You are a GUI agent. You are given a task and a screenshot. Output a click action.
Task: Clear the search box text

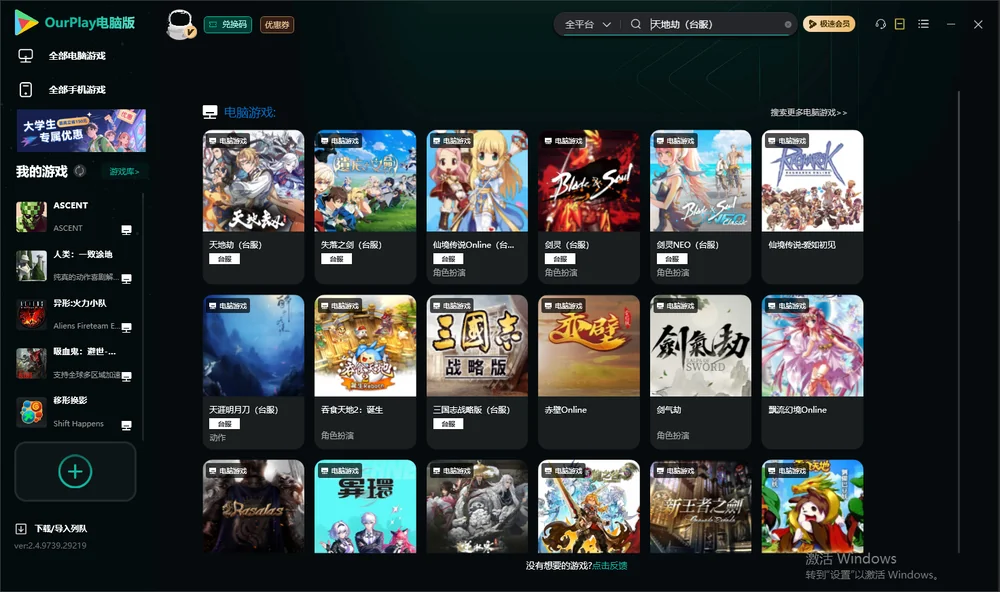788,25
